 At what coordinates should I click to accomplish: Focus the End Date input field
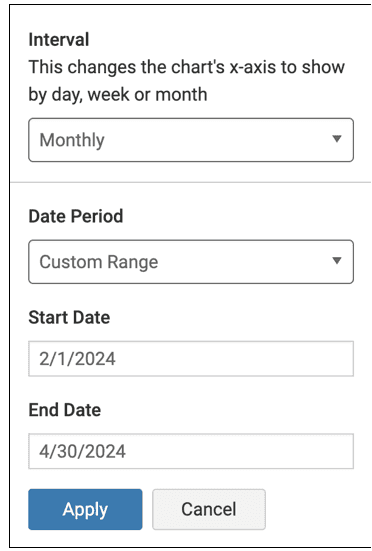(x=191, y=451)
